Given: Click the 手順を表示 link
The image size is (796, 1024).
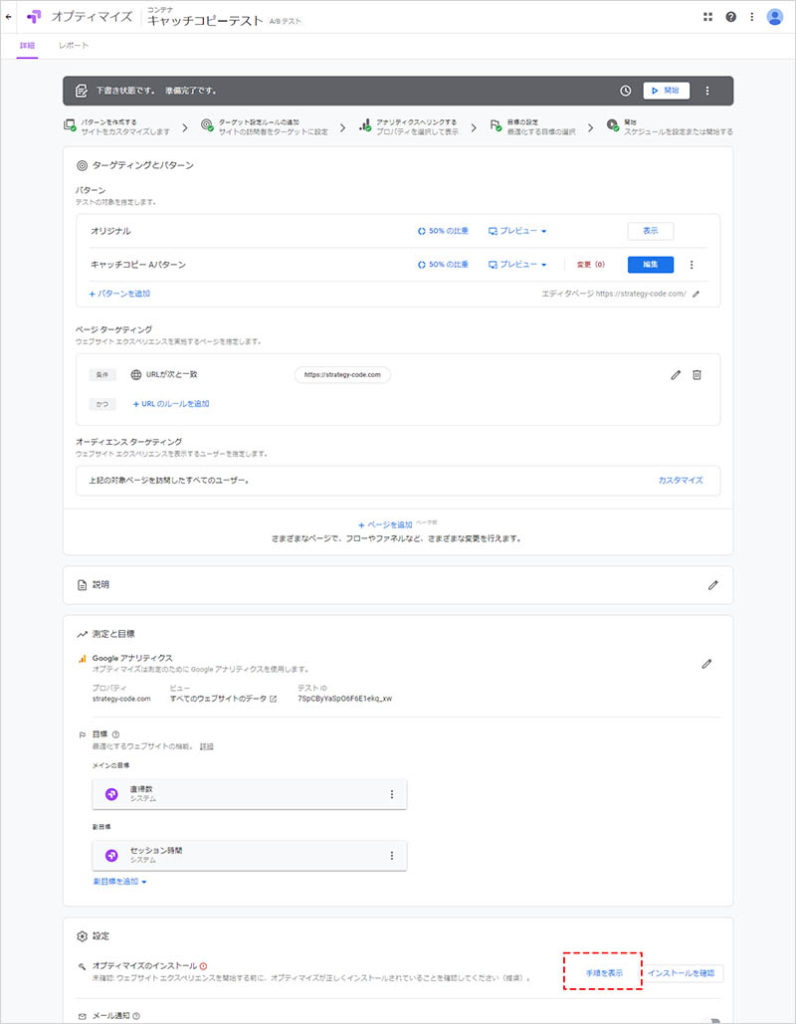Looking at the screenshot, I should pos(604,972).
